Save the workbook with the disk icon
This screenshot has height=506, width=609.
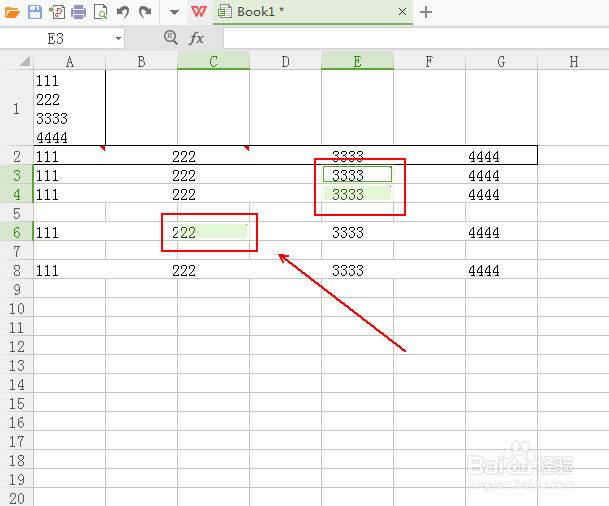[35, 12]
